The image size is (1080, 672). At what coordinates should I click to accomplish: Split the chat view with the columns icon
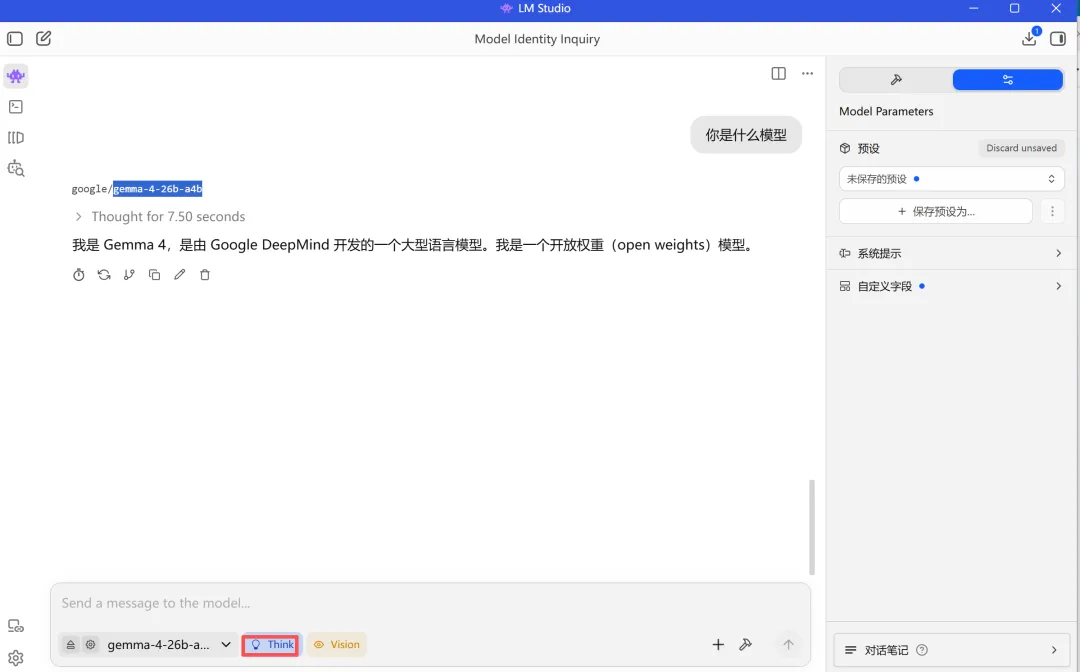[x=778, y=74]
